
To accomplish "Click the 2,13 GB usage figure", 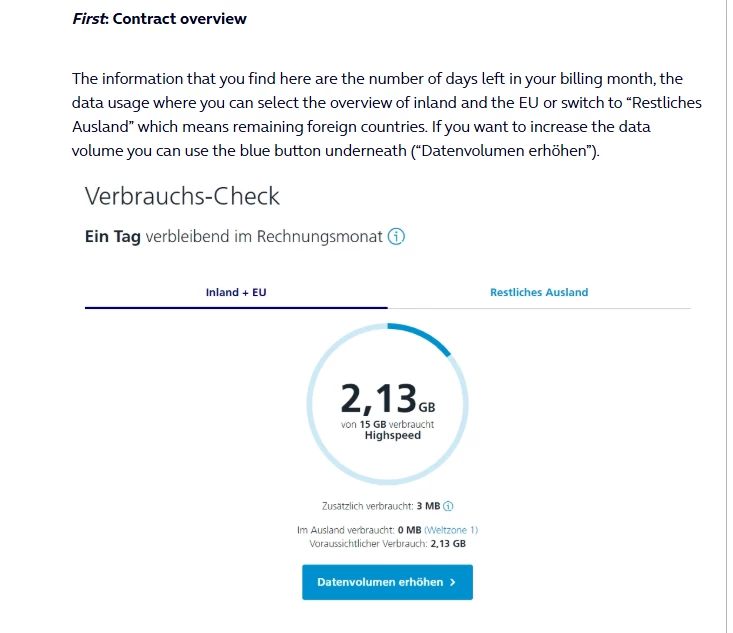I will tap(380, 399).
